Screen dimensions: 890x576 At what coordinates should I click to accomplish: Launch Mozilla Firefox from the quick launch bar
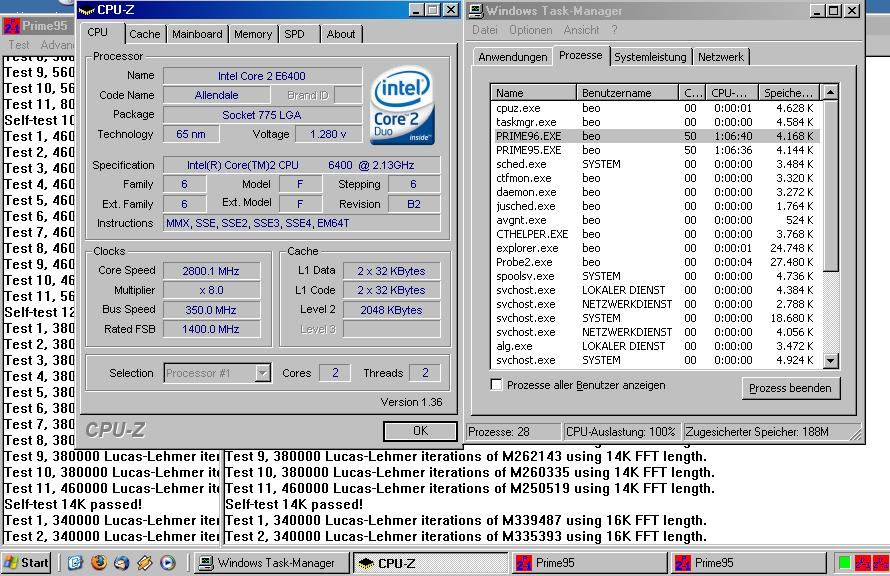[99, 562]
